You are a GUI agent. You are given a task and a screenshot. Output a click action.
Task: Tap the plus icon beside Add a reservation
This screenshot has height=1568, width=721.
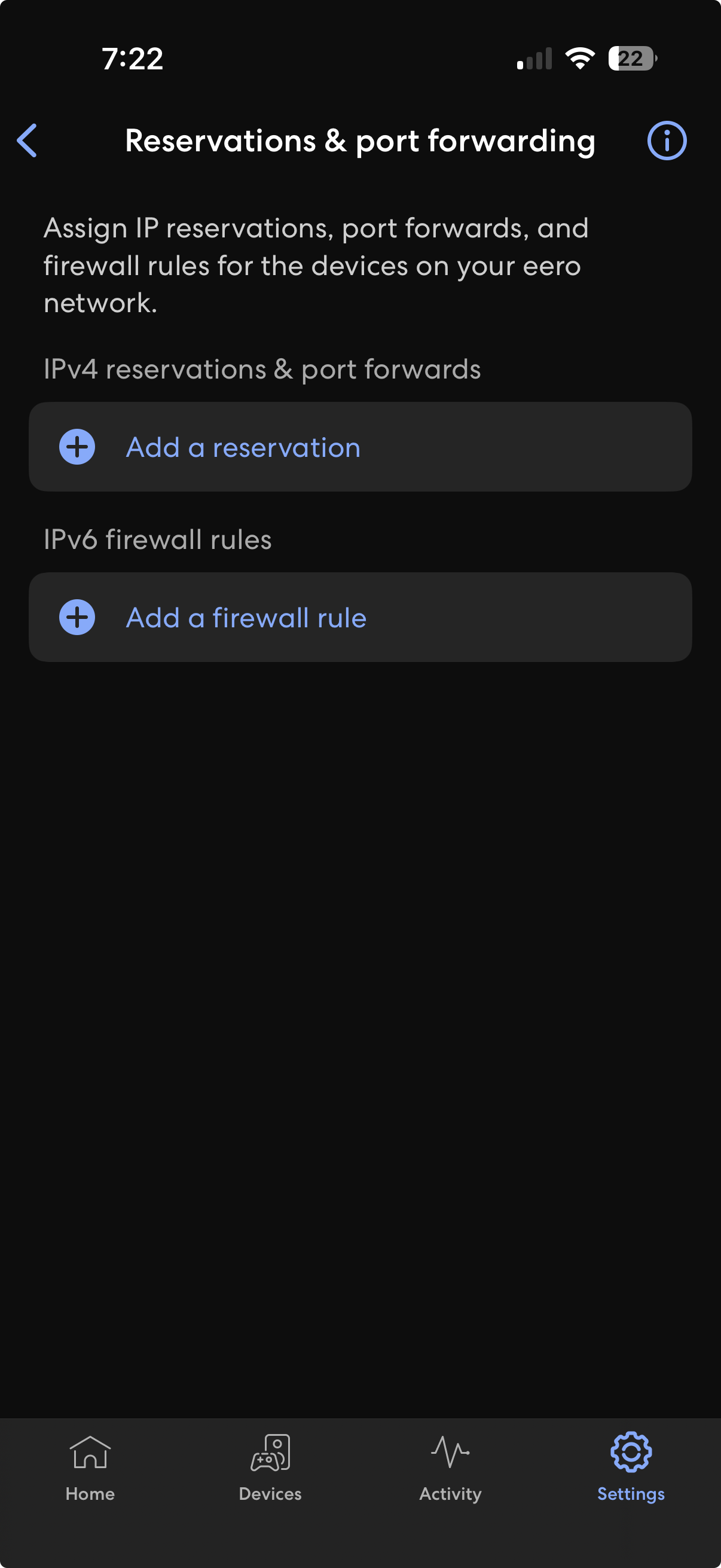pyautogui.click(x=77, y=447)
